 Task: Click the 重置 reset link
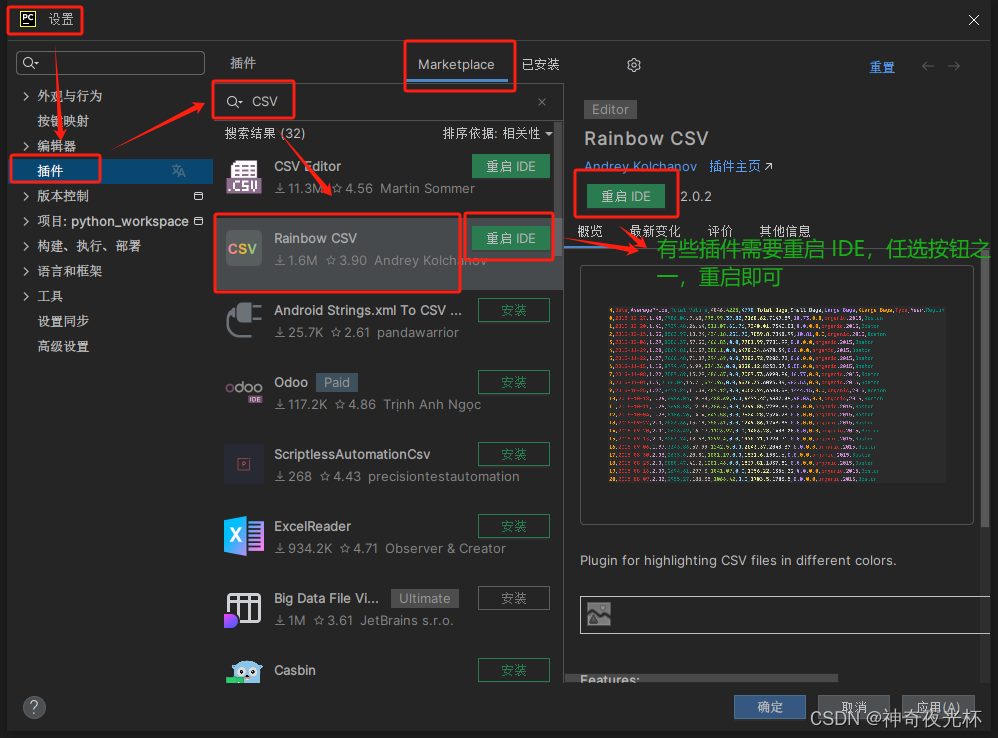[x=882, y=67]
